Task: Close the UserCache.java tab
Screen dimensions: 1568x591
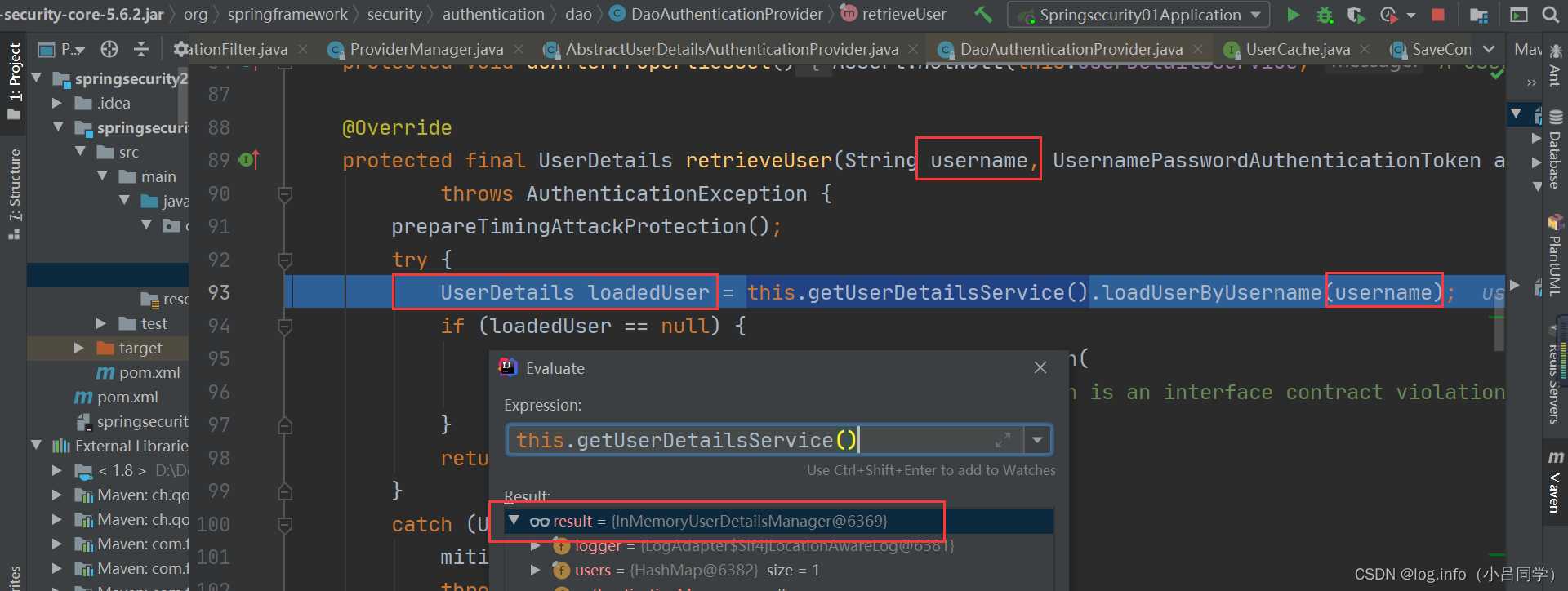Action: point(1365,49)
